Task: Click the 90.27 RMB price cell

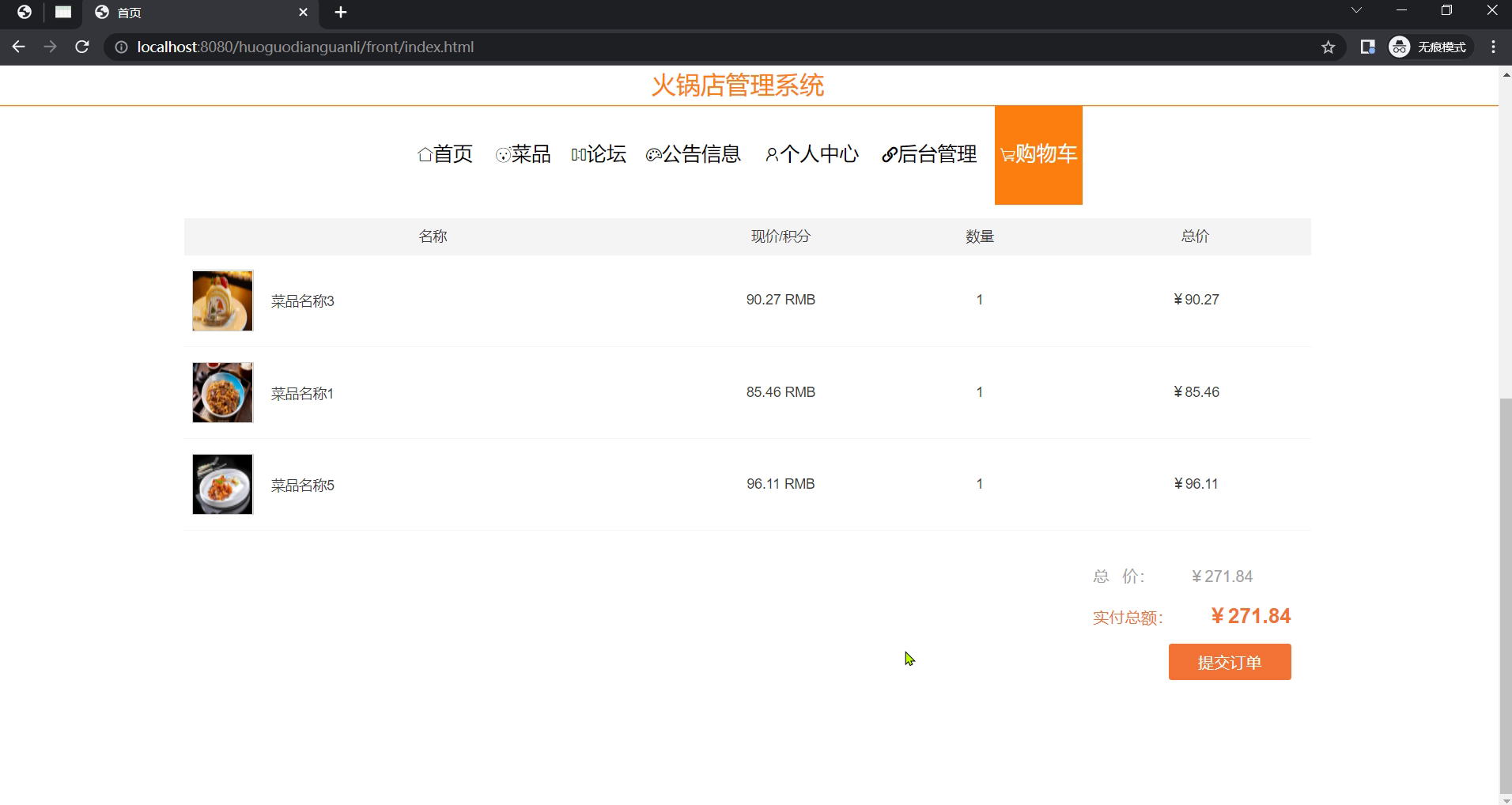Action: coord(781,300)
